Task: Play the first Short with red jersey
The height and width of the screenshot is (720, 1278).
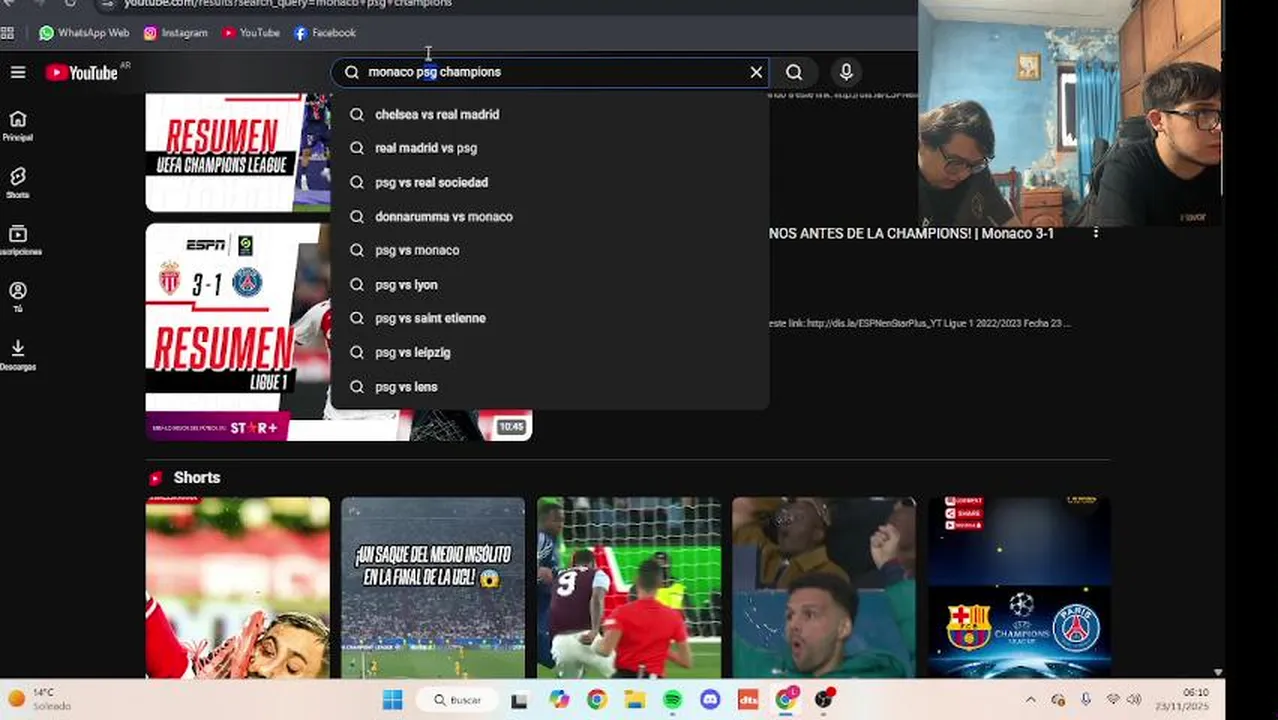Action: (238, 588)
